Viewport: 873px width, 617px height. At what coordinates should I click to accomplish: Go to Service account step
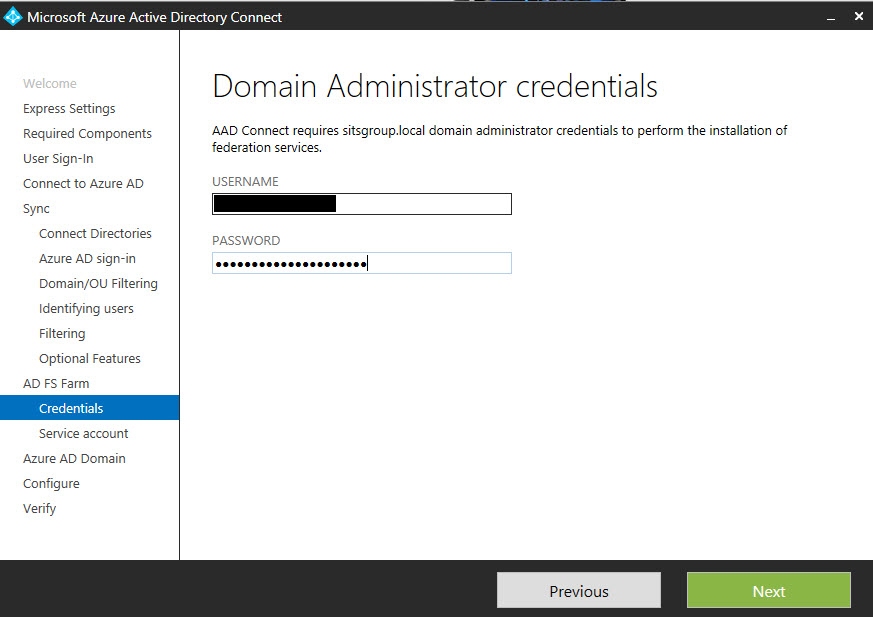pyautogui.click(x=83, y=434)
